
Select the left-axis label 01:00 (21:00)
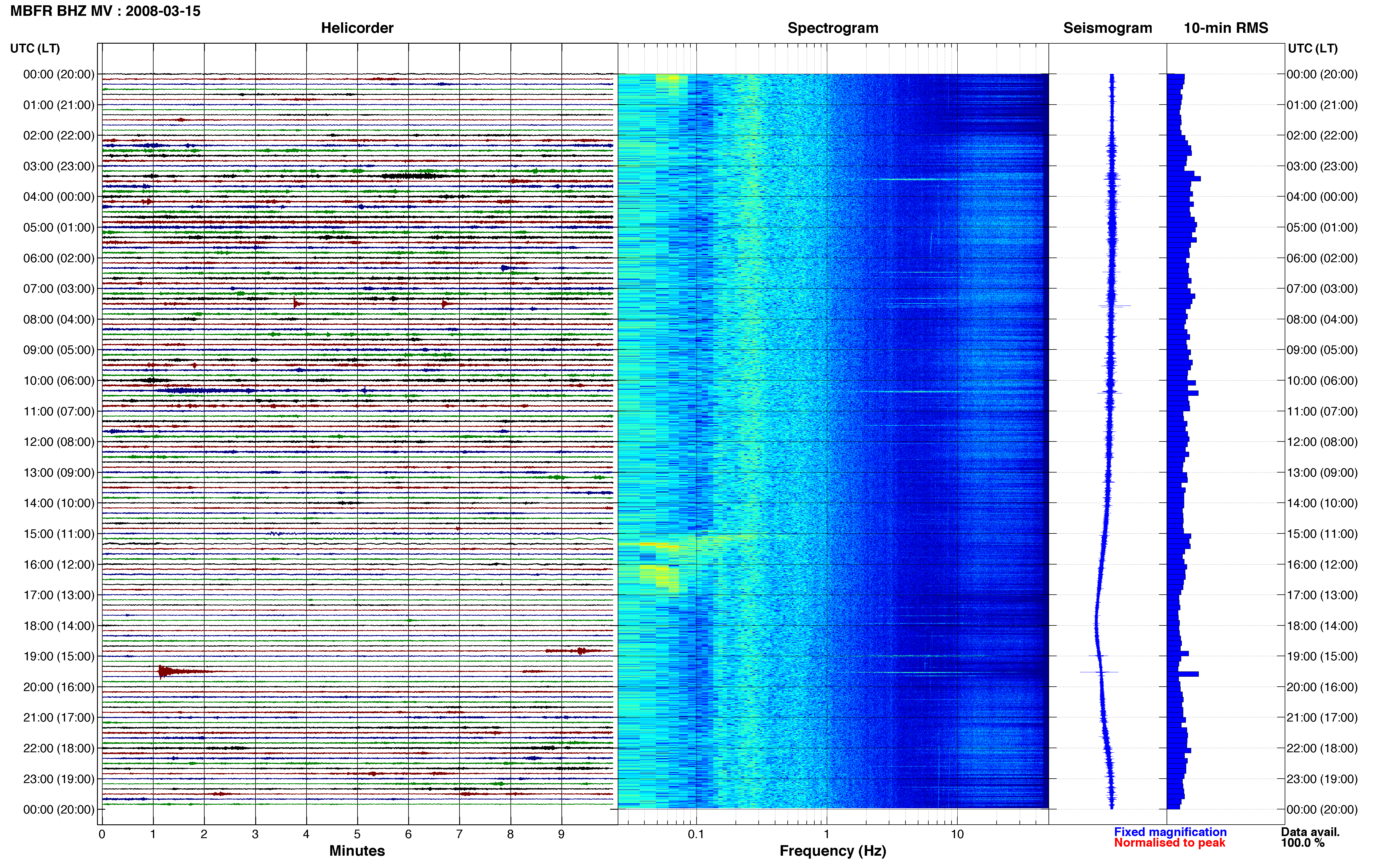coord(59,105)
